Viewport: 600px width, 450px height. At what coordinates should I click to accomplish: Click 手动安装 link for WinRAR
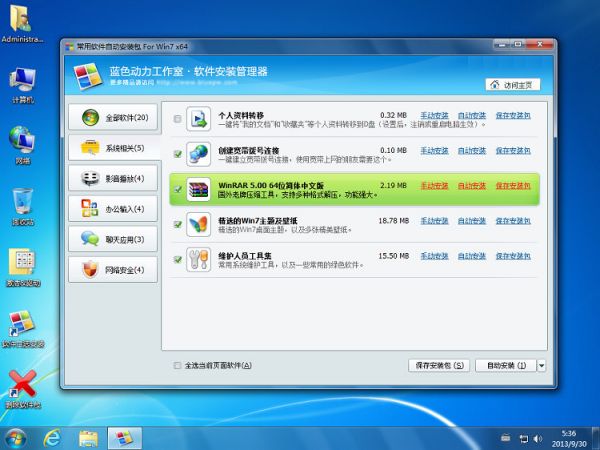pos(434,185)
